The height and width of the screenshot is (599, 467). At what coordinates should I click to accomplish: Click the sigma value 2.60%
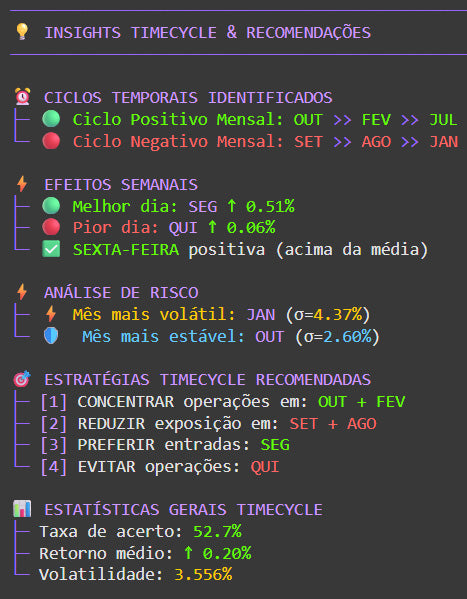click(347, 337)
